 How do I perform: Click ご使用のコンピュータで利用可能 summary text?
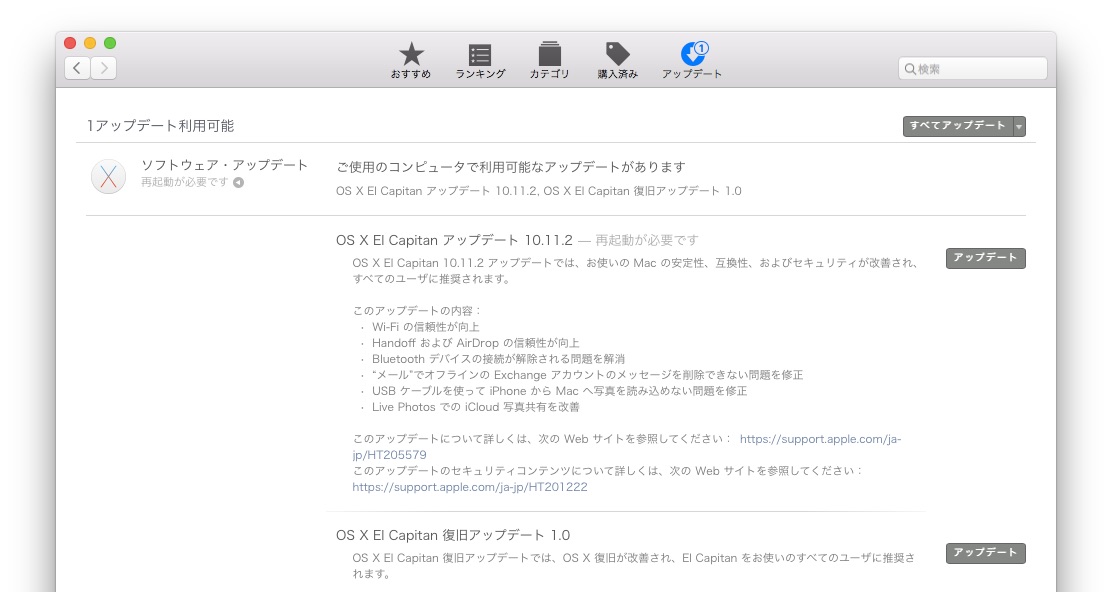[x=511, y=167]
